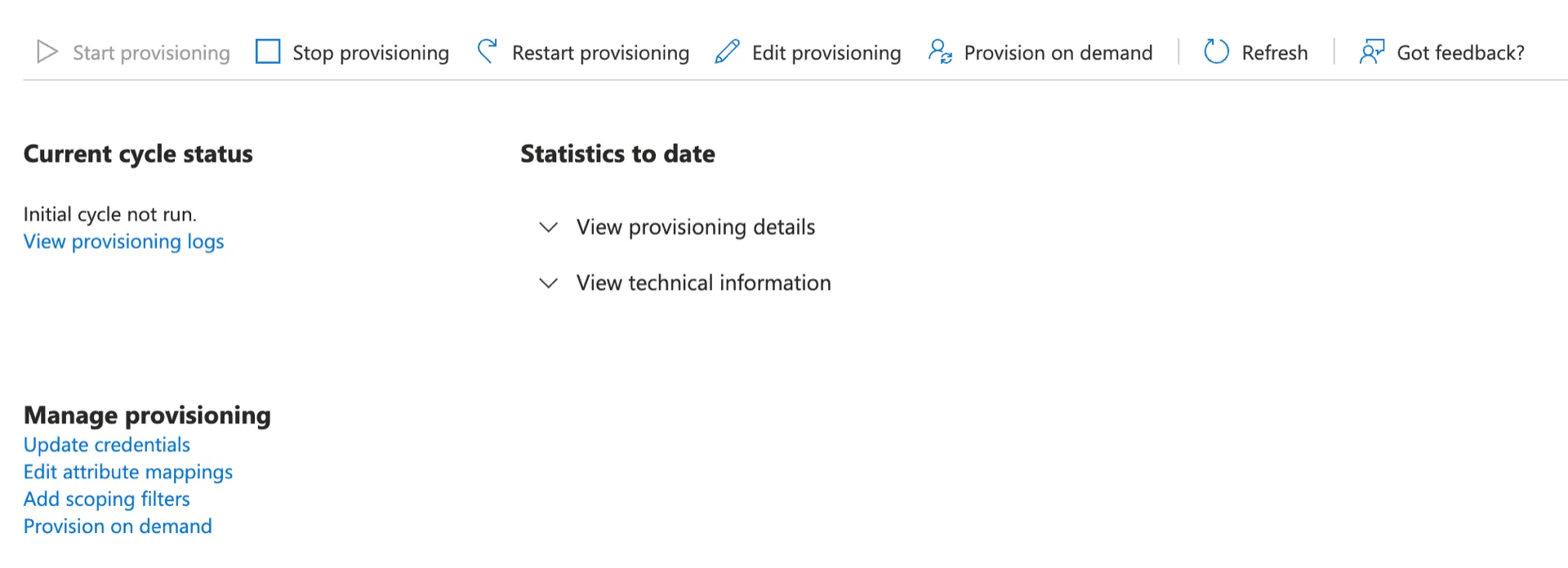Open View provisioning details section

pos(696,227)
